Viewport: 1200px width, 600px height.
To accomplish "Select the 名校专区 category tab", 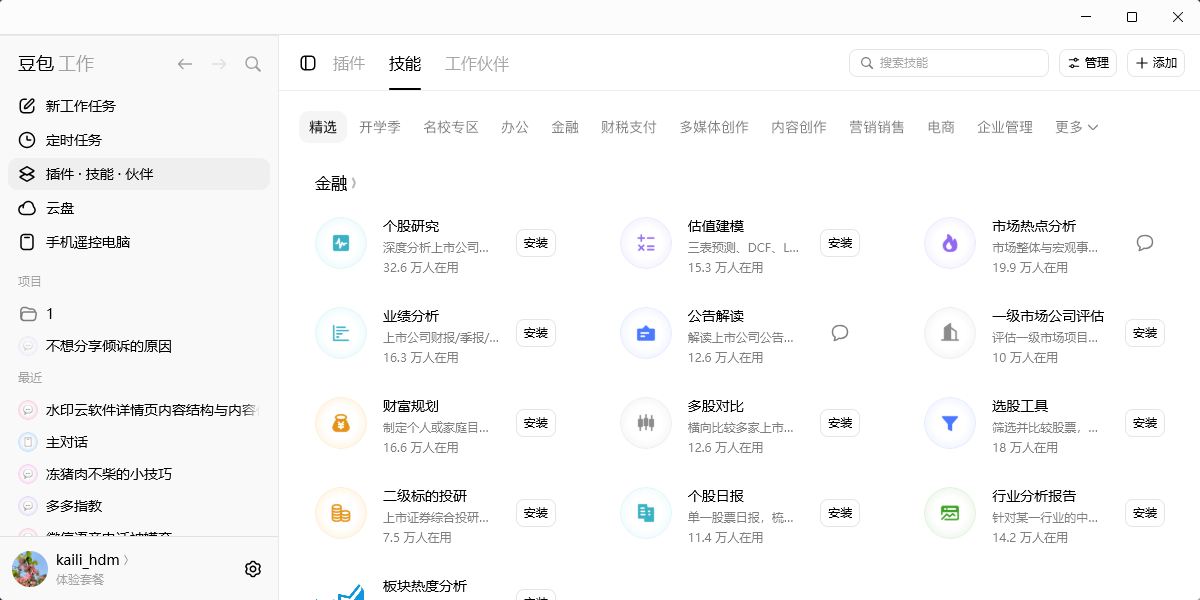I will 451,127.
